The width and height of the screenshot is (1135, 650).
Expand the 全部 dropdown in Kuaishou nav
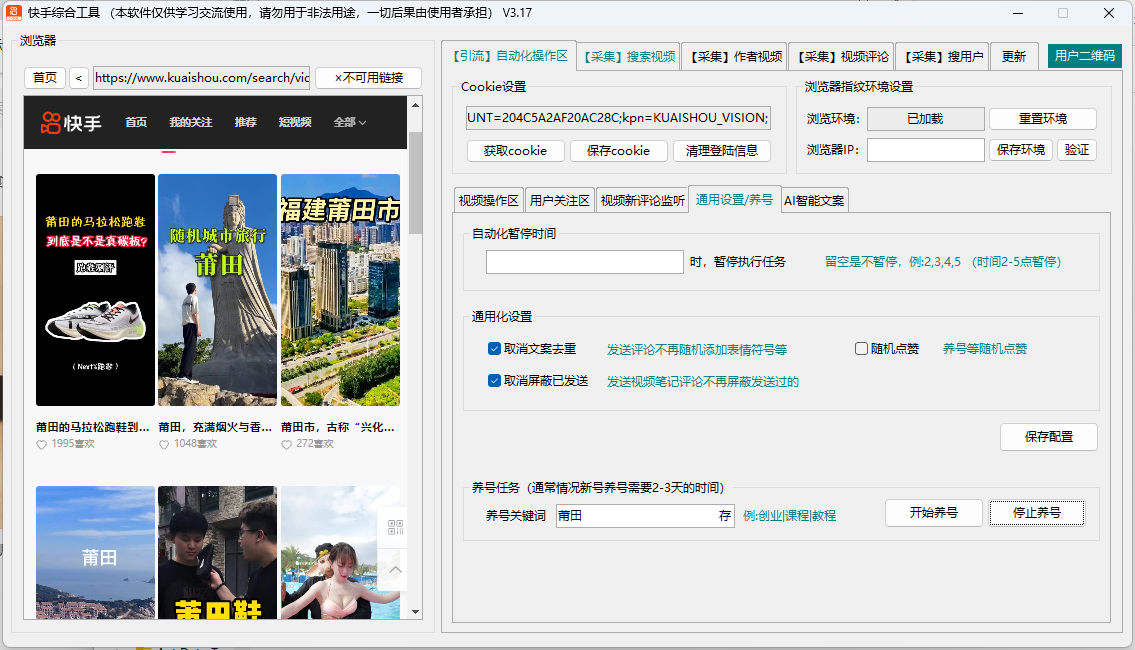coord(350,122)
